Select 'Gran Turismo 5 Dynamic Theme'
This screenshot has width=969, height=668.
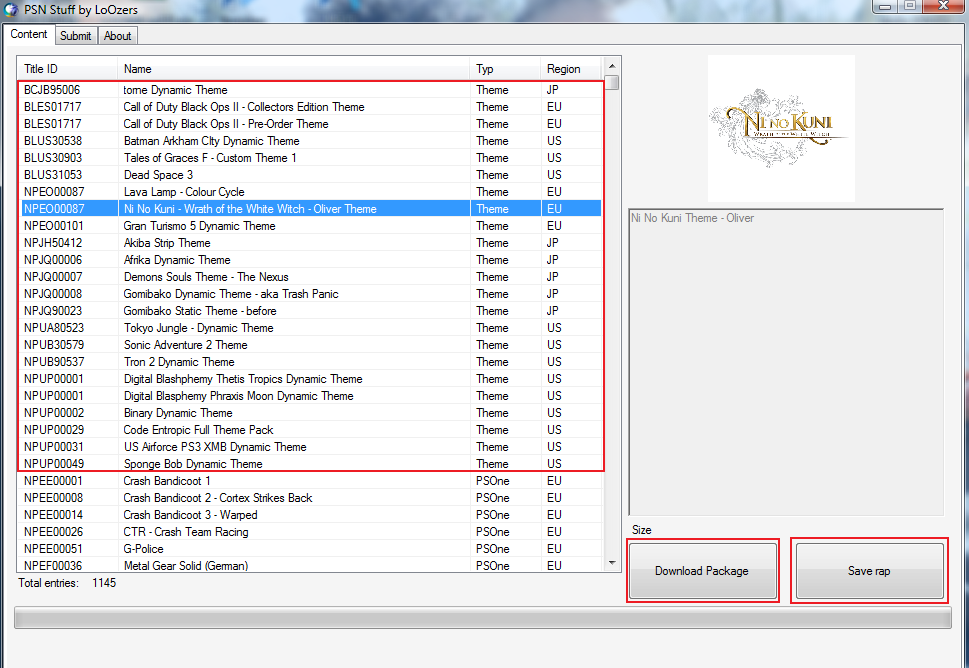point(311,226)
